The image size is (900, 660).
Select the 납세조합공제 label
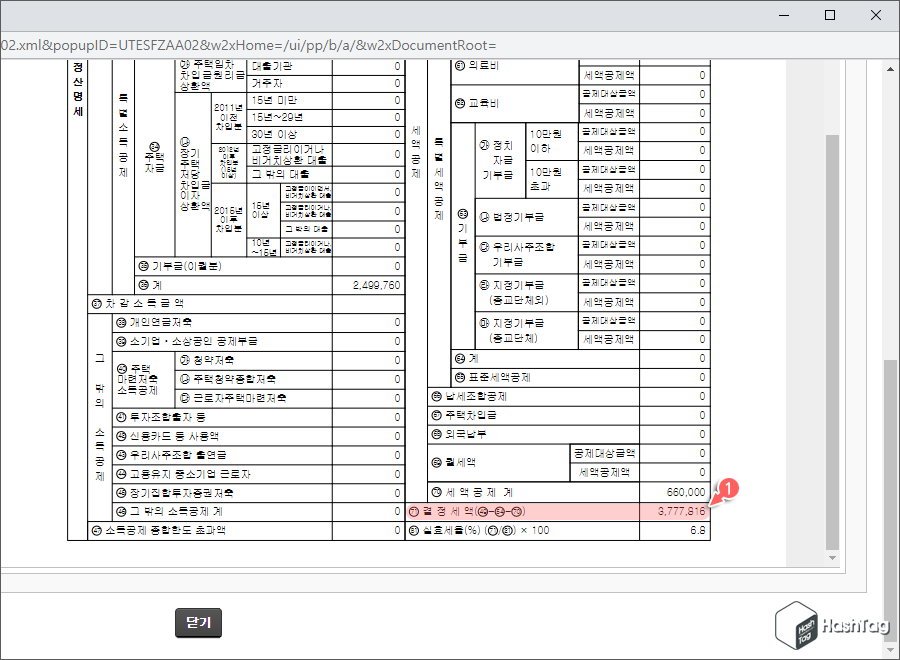[469, 397]
